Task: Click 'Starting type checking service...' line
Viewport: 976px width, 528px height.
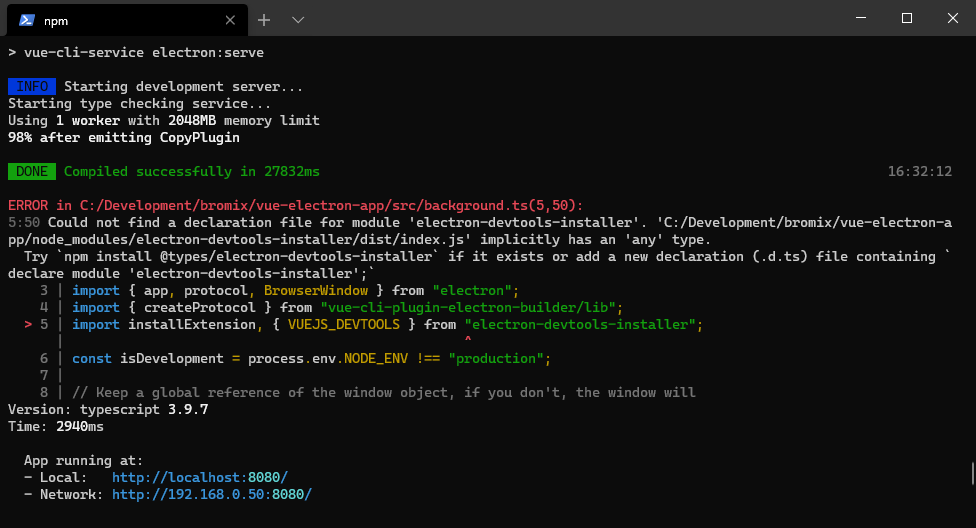Action: (x=139, y=103)
